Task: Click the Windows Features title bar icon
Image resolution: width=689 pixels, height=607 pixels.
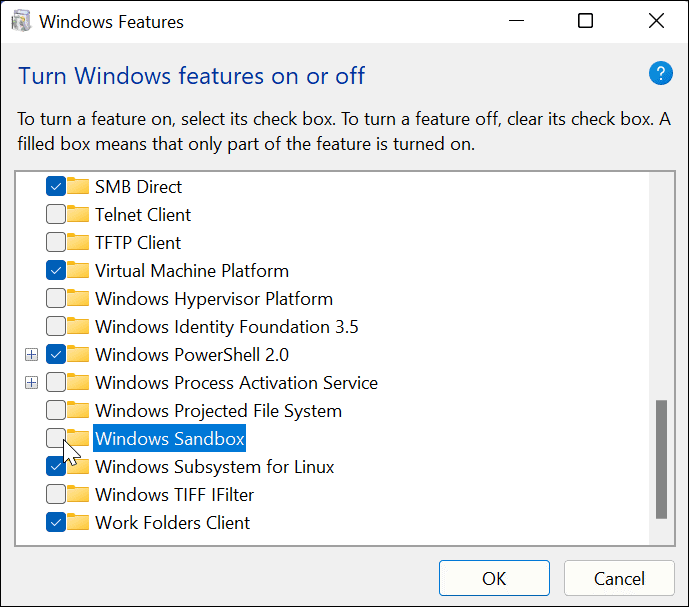Action: [21, 21]
